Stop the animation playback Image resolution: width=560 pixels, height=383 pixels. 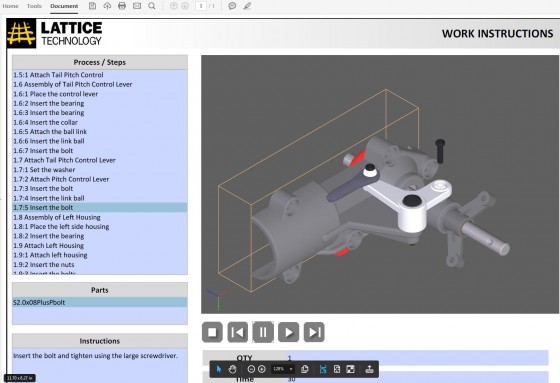tap(212, 332)
